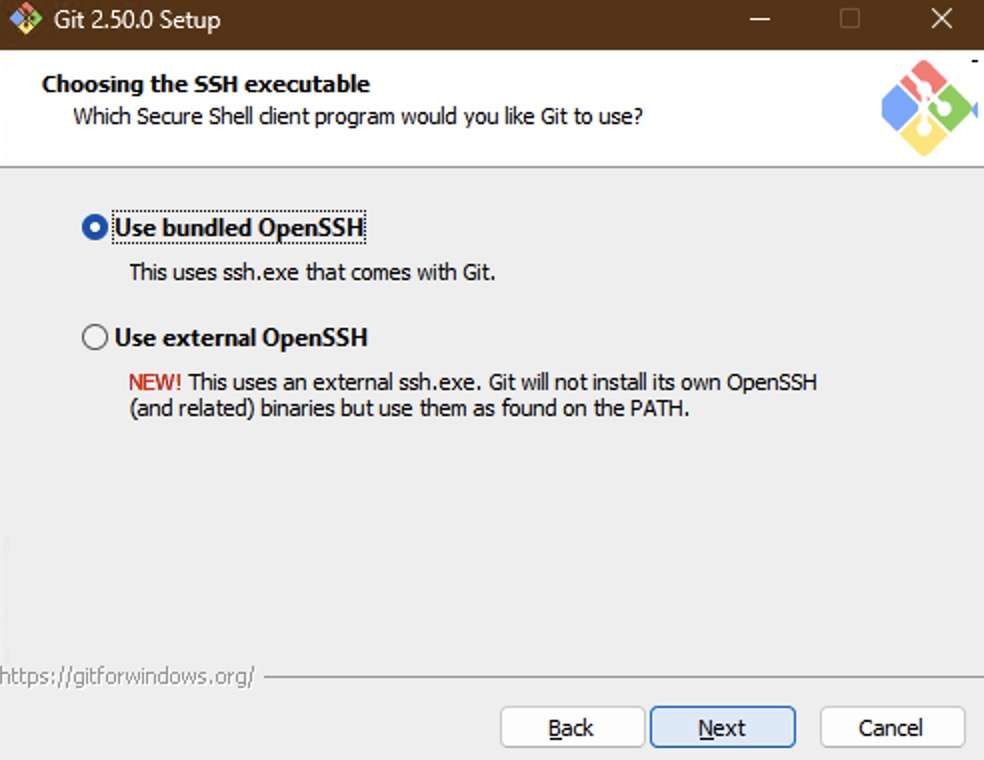Click the 'Choosing the SSH executable' heading
This screenshot has height=760, width=984.
click(206, 84)
